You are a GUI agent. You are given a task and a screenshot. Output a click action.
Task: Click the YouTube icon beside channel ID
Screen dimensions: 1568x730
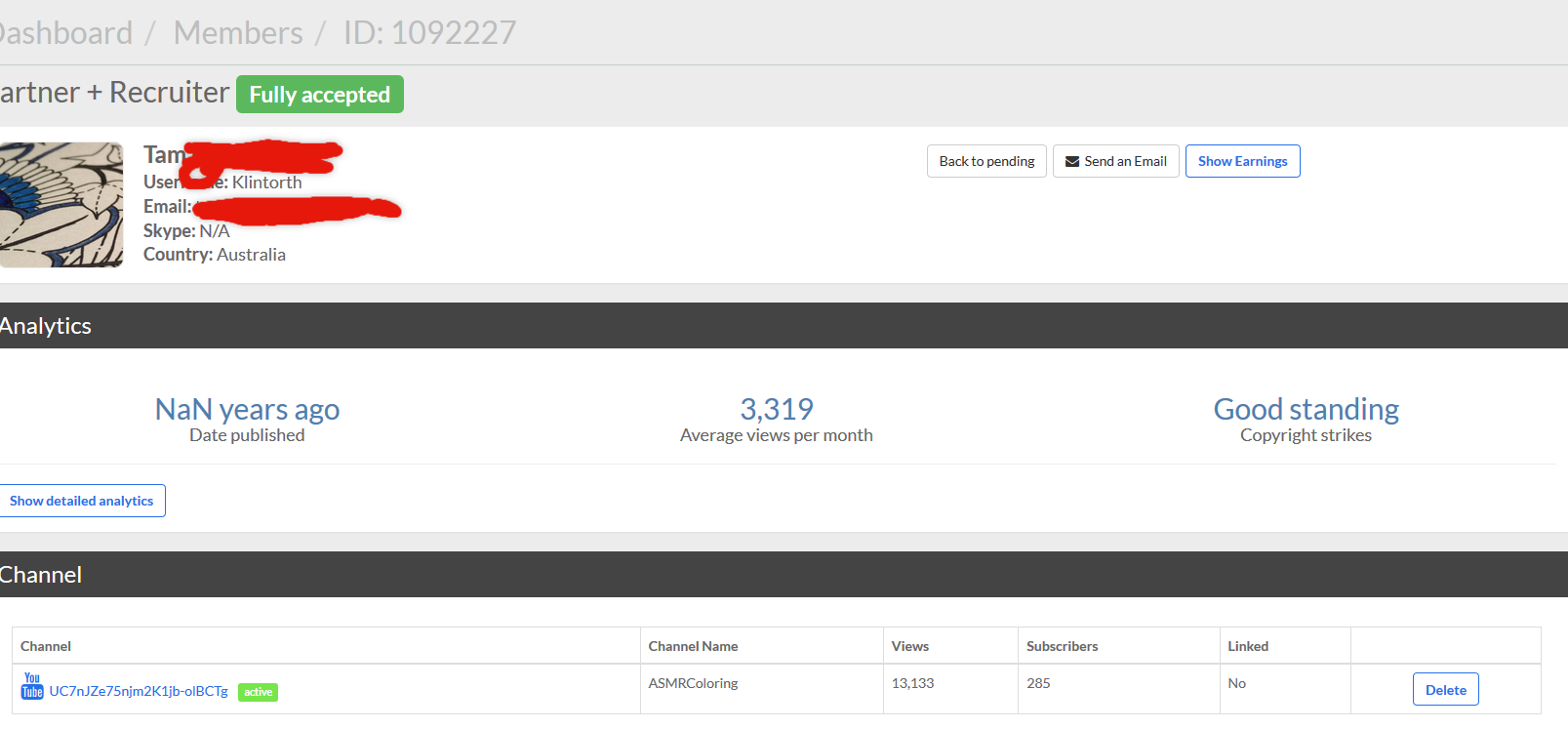pyautogui.click(x=32, y=686)
